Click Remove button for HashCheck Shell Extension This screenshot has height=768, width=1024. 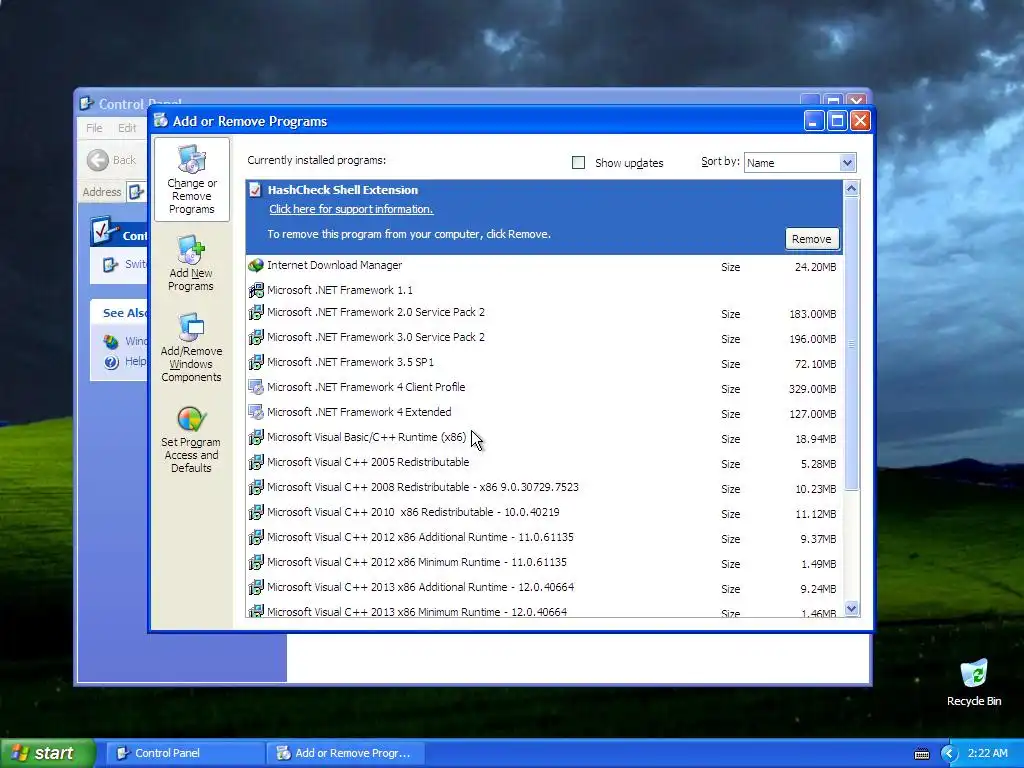click(811, 239)
